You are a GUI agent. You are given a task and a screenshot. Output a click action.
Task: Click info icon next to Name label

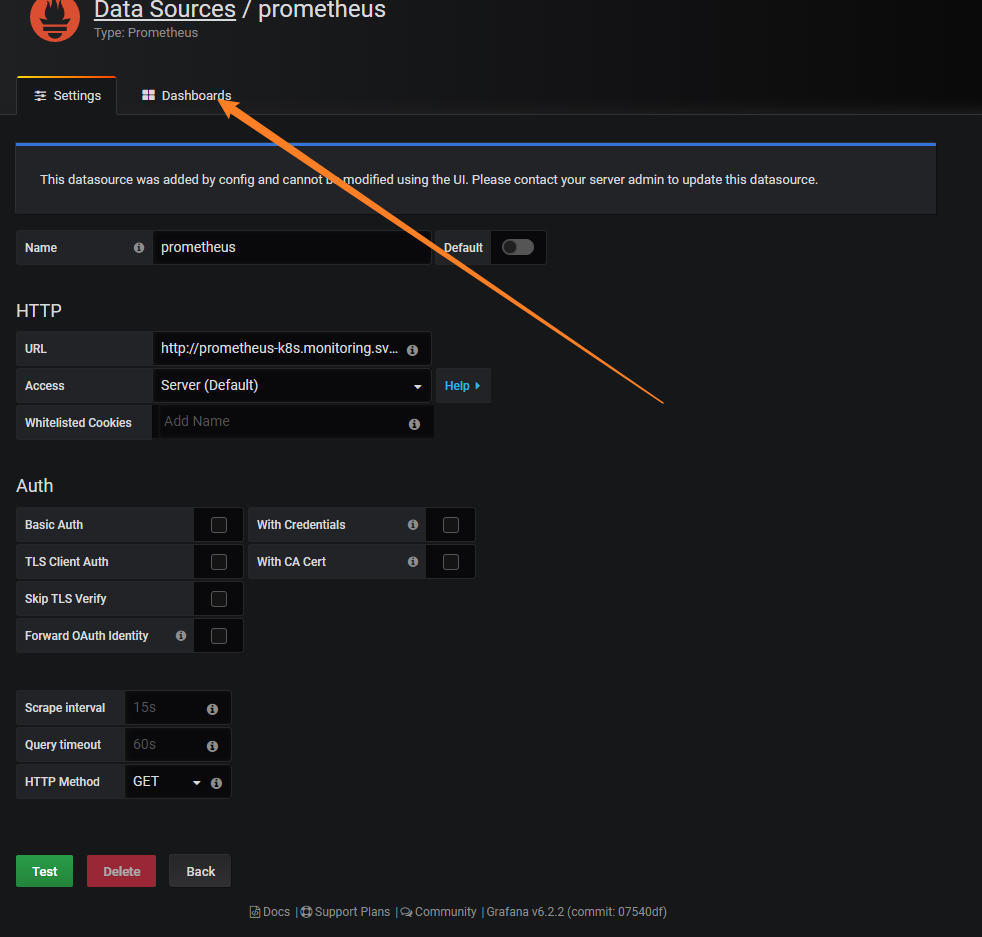(x=139, y=248)
